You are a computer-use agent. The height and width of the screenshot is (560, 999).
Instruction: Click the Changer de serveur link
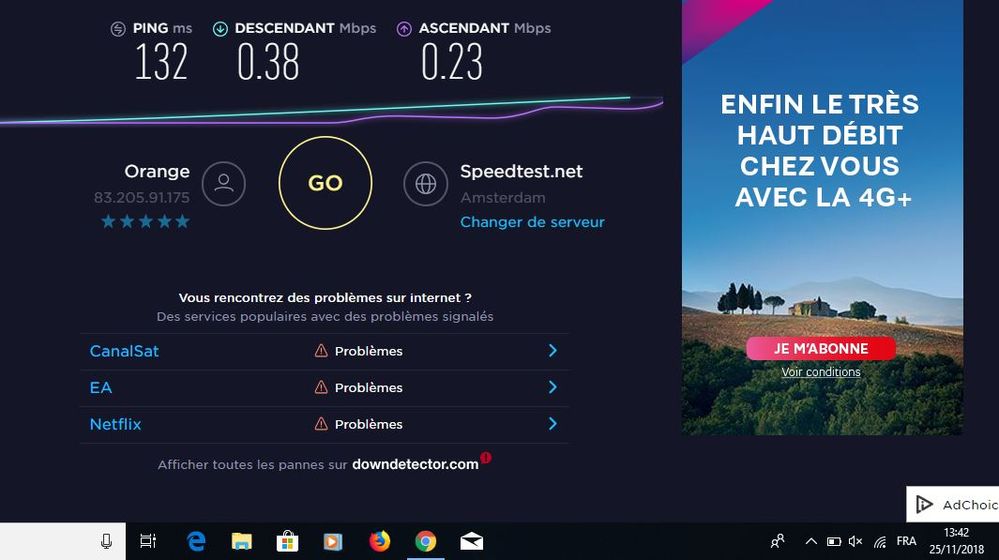click(532, 222)
